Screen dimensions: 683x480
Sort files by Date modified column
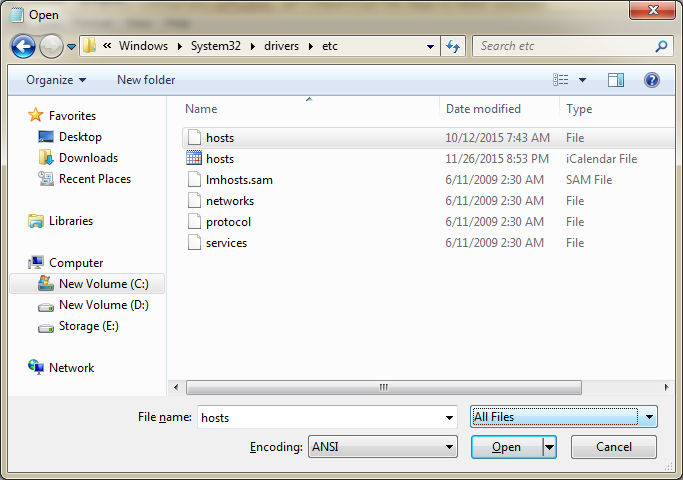pyautogui.click(x=483, y=109)
